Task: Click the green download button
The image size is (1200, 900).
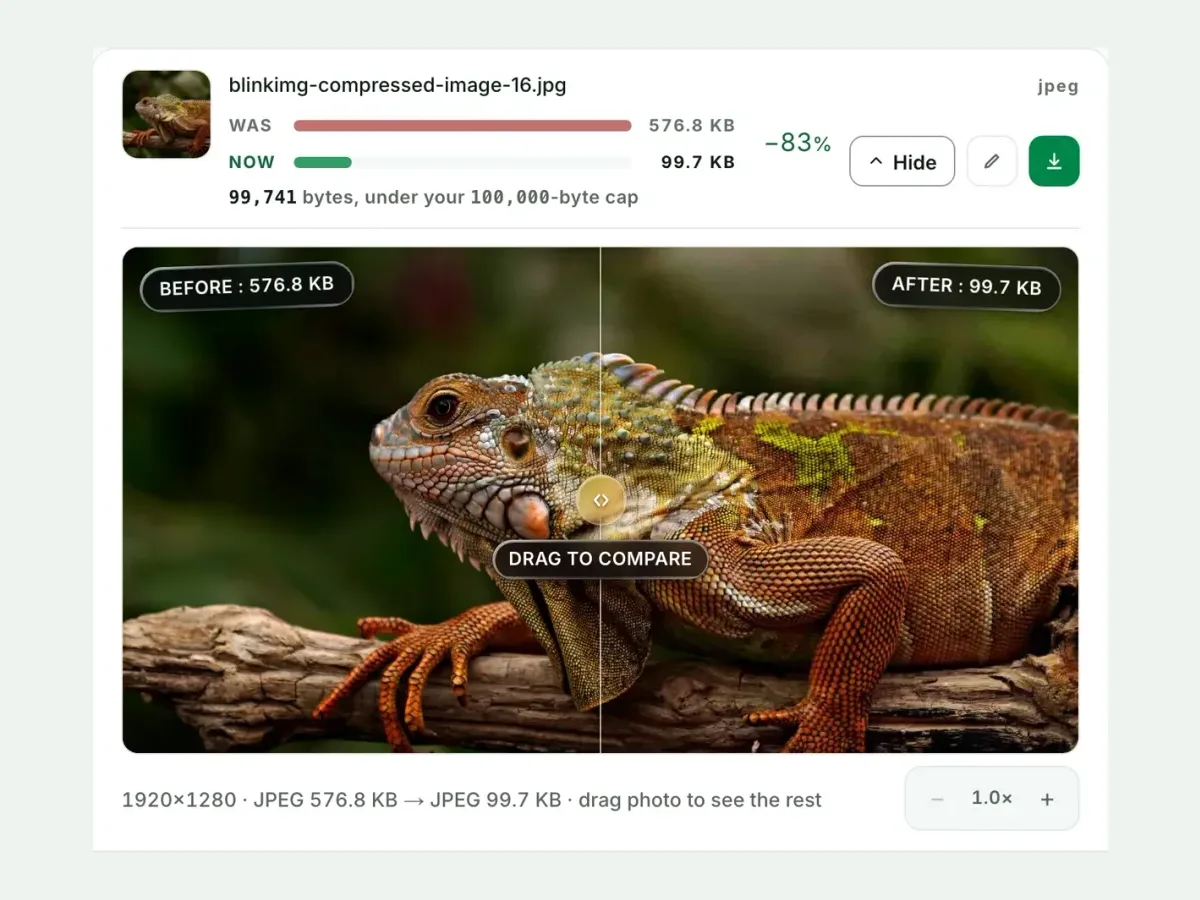Action: pos(1054,161)
